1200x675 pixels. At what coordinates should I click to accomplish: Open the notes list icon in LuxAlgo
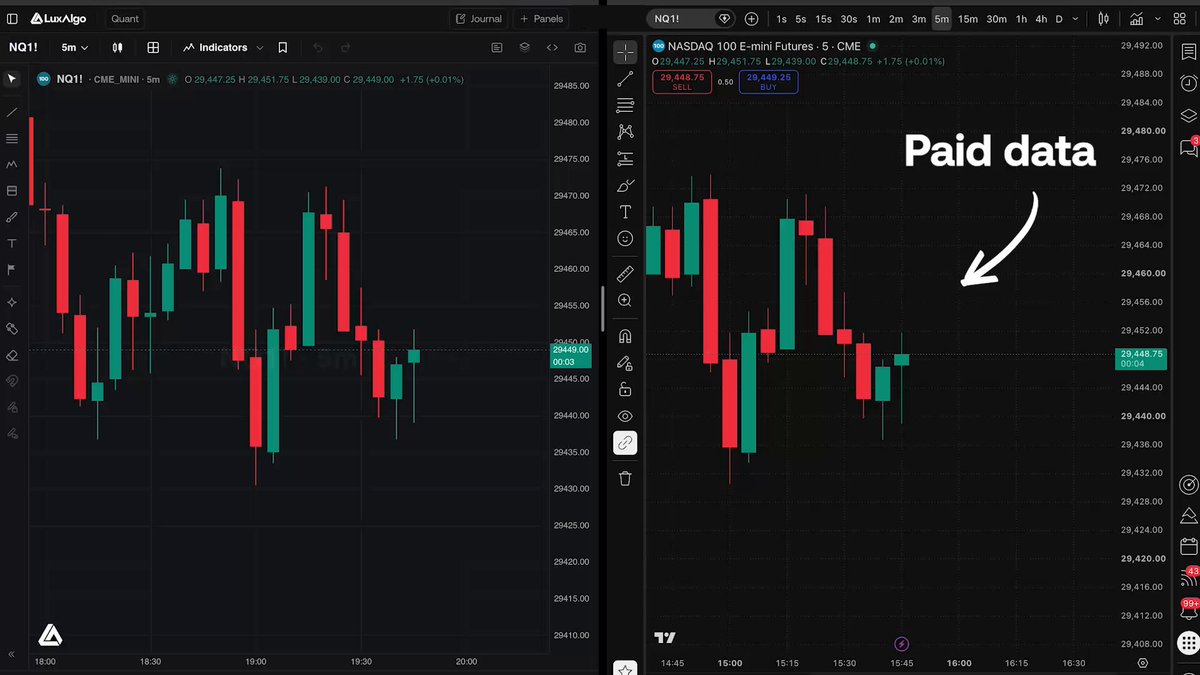pyautogui.click(x=497, y=47)
